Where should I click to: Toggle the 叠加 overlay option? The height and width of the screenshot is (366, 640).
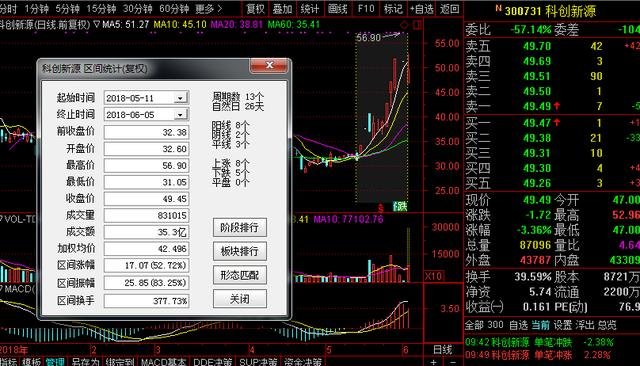(x=282, y=9)
